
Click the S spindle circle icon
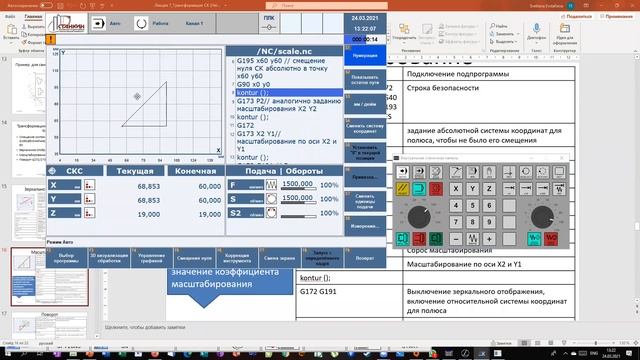[271, 199]
